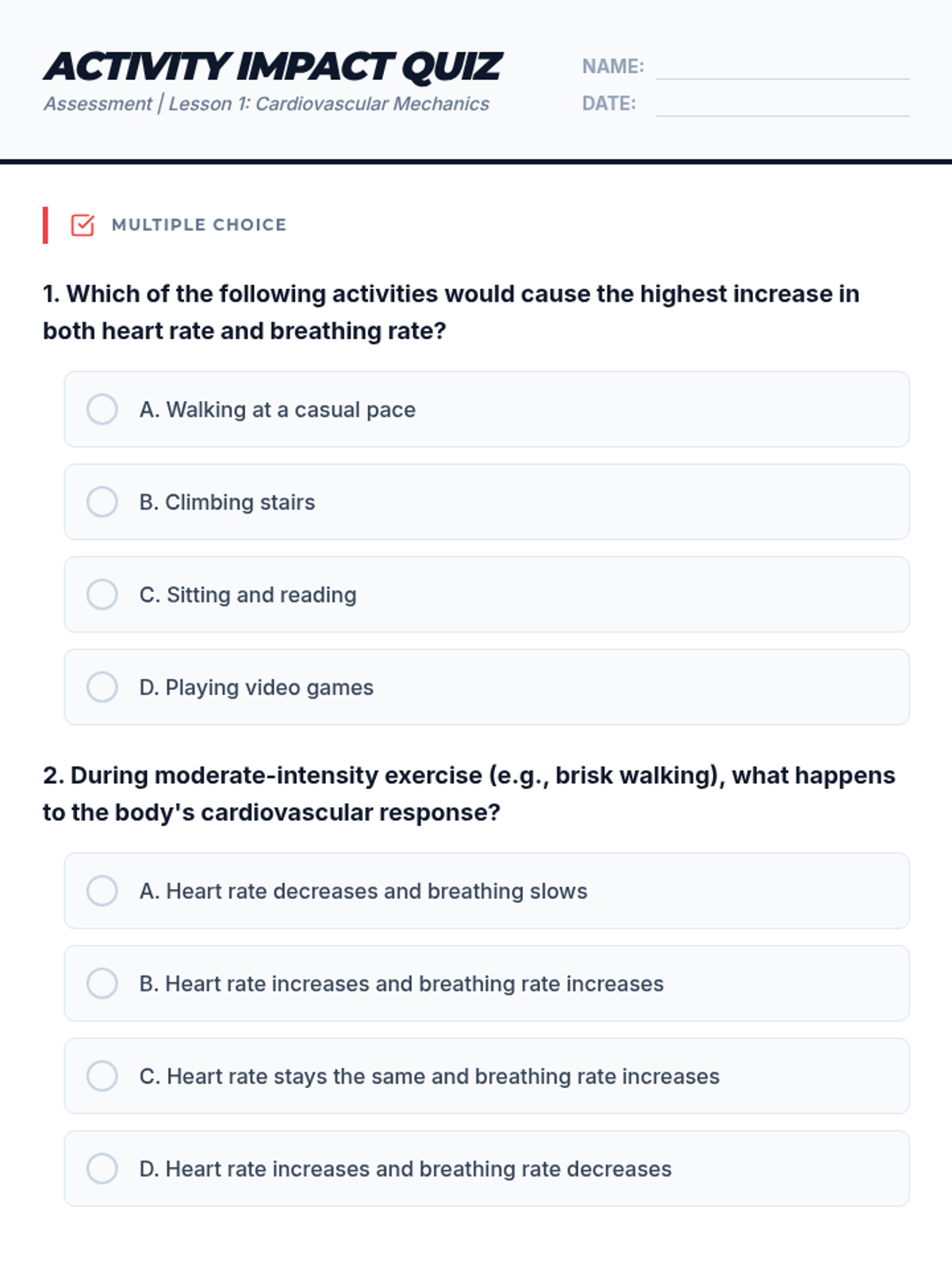Image resolution: width=952 pixels, height=1270 pixels.
Task: Click question 2 text about moderate-intensity exercise
Action: (x=468, y=794)
